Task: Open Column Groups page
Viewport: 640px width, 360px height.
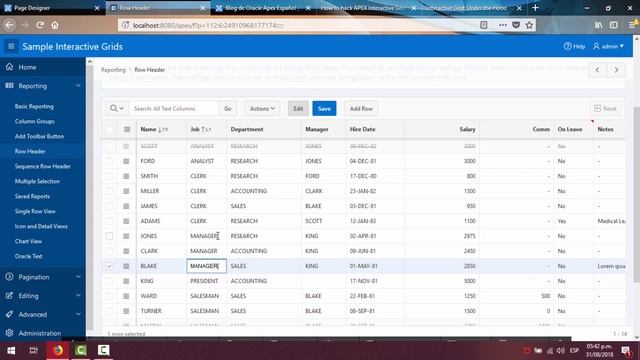Action: click(35, 121)
